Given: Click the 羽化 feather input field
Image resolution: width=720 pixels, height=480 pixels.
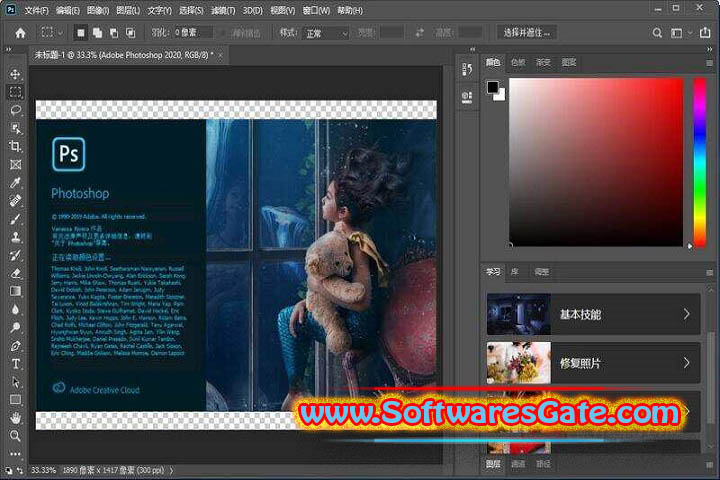Looking at the screenshot, I should tap(193, 33).
